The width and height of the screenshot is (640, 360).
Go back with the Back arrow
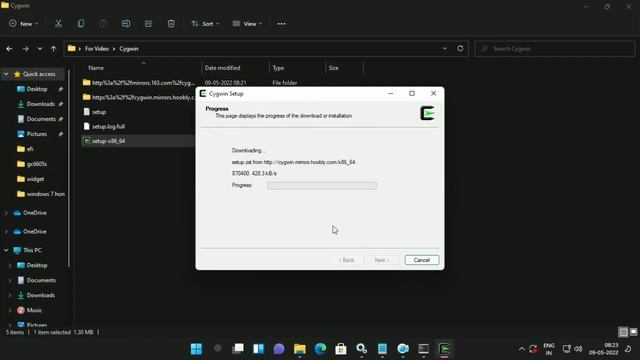click(x=9, y=49)
